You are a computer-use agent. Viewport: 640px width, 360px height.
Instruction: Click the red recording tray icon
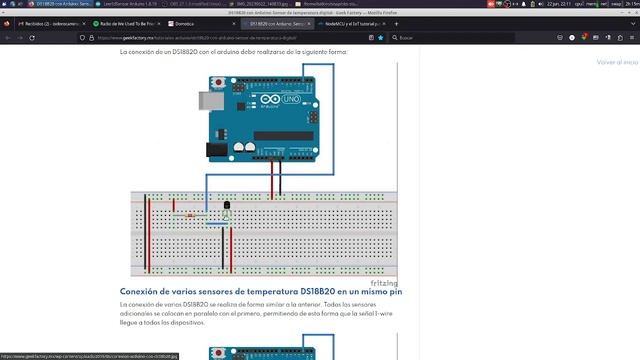point(491,4)
